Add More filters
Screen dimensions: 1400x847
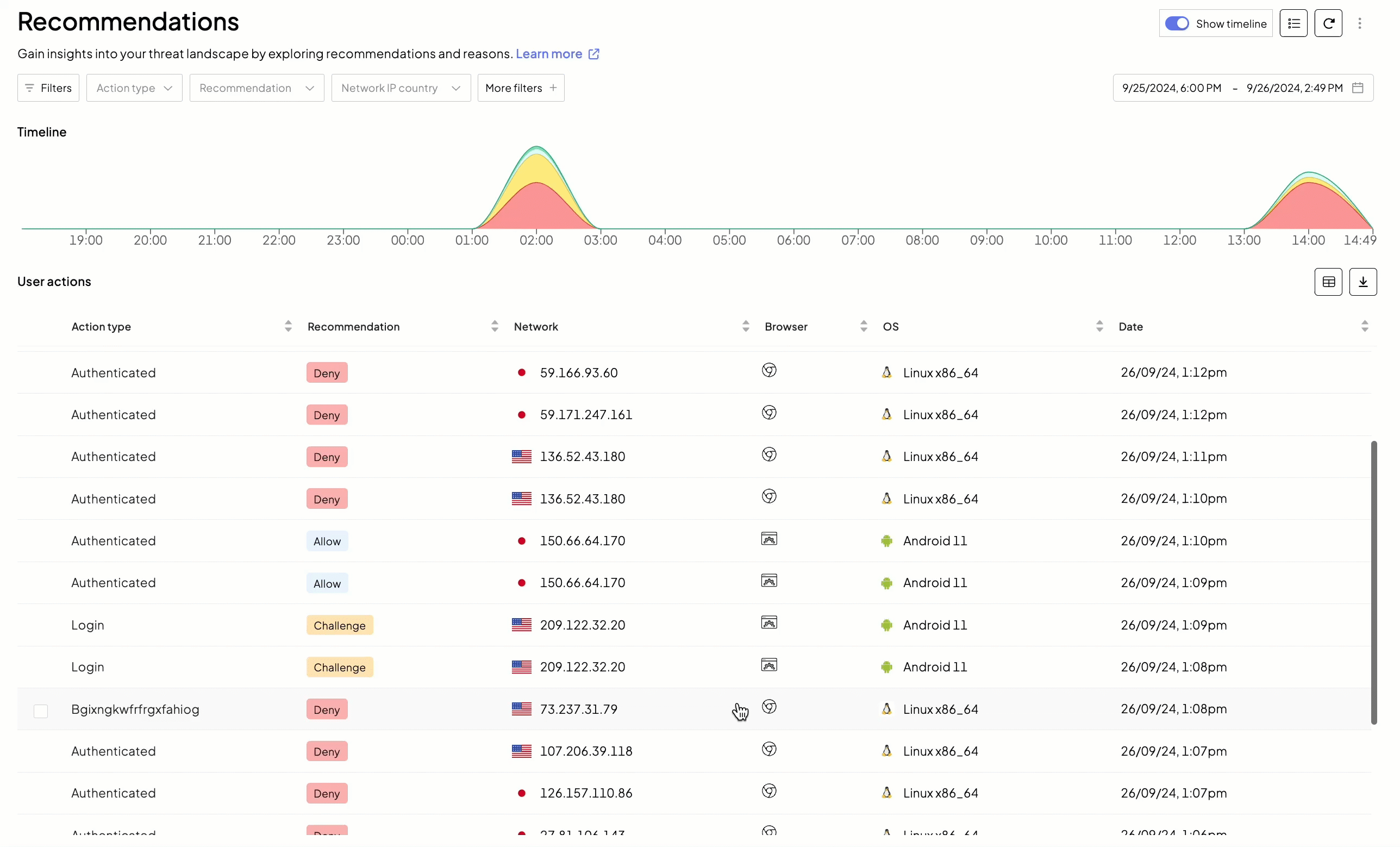(521, 88)
